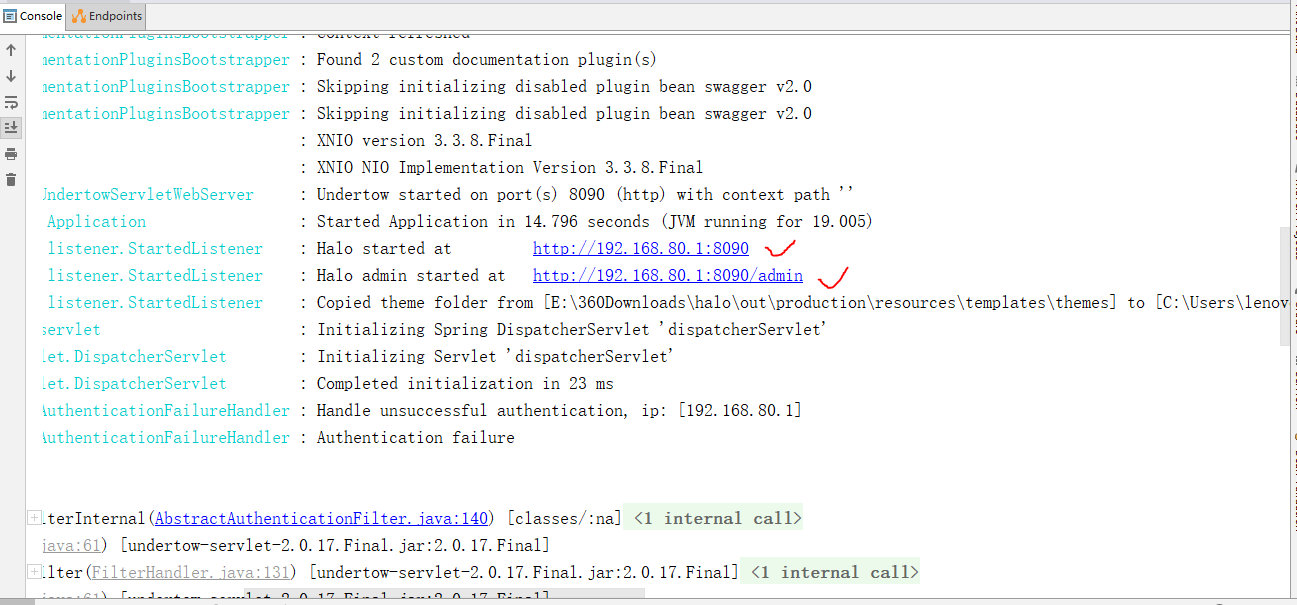Click the Up the Stack Trace arrow icon
The width and height of the screenshot is (1297, 605).
point(10,49)
